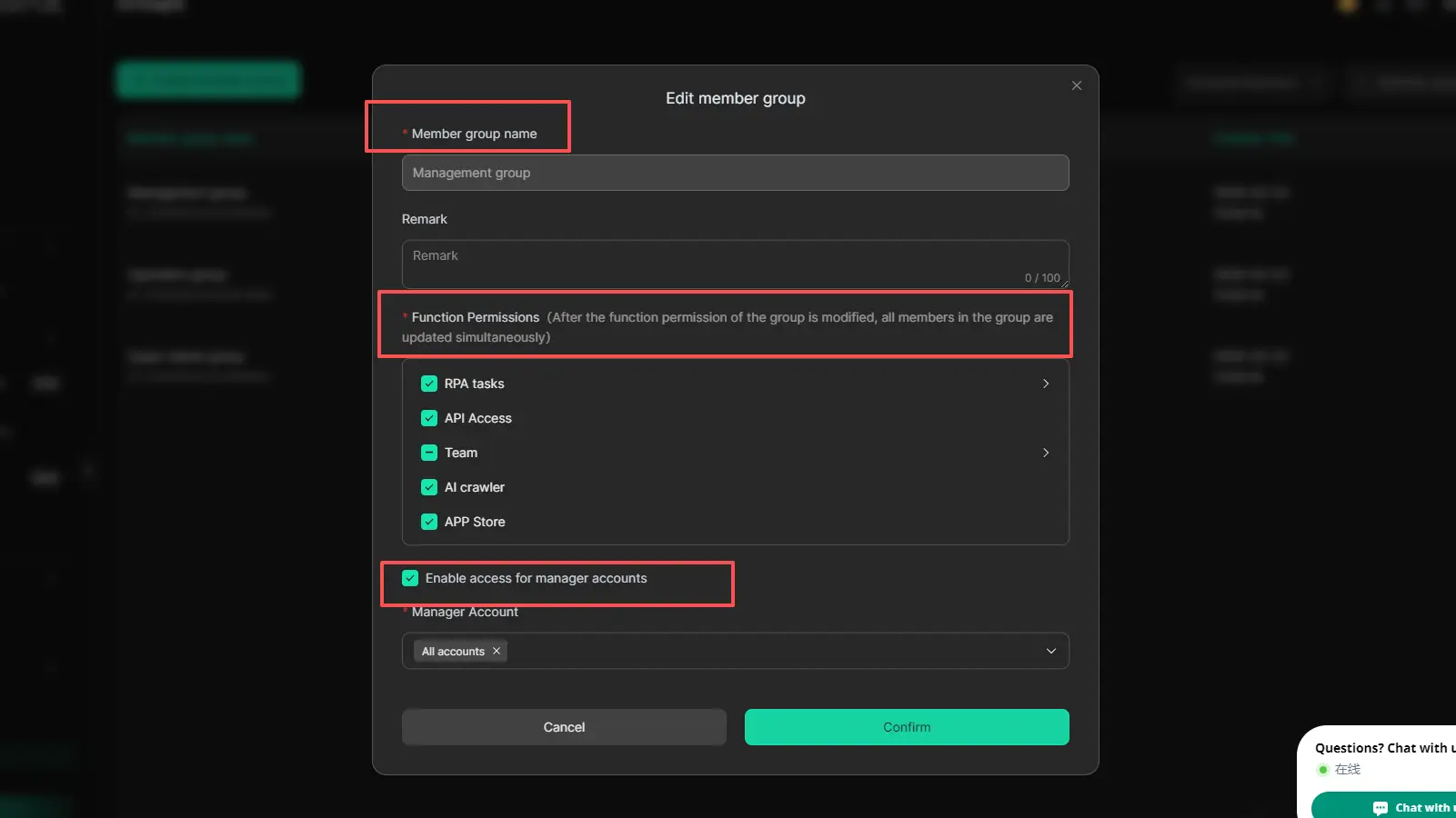Screen dimensions: 1456x818
Task: Focus the Remark text area
Action: pos(735,264)
